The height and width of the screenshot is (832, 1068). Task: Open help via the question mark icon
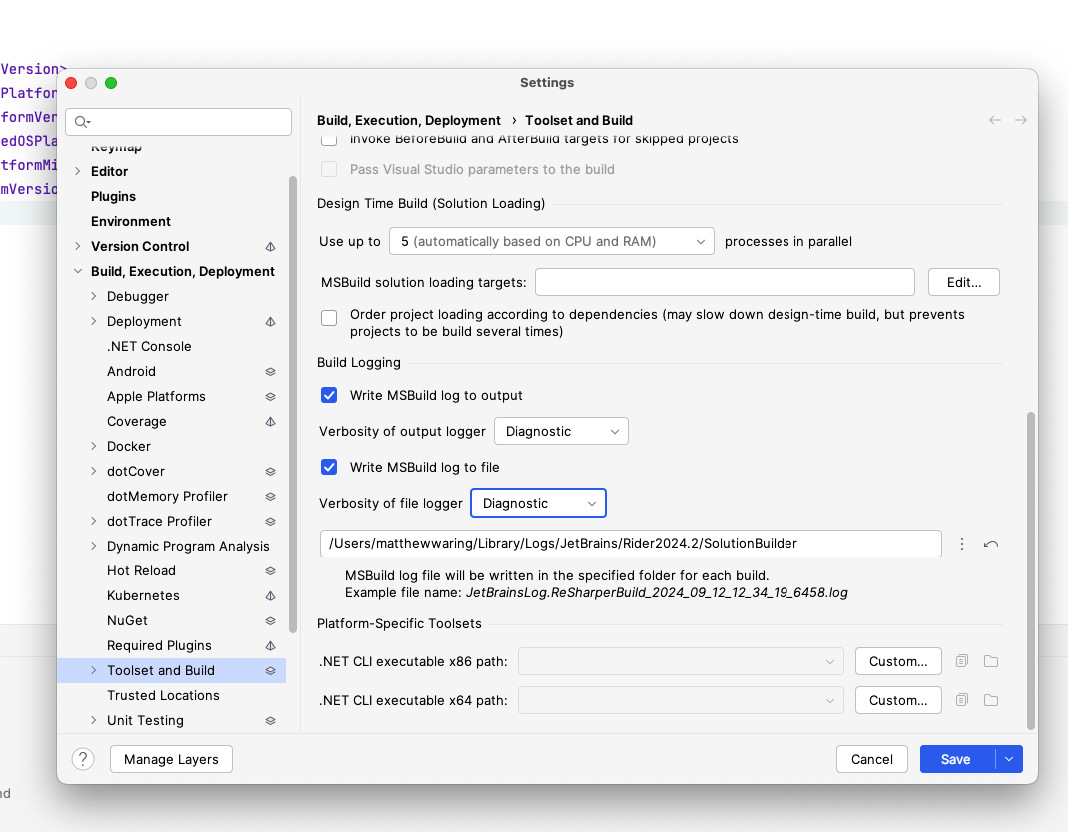click(83, 759)
